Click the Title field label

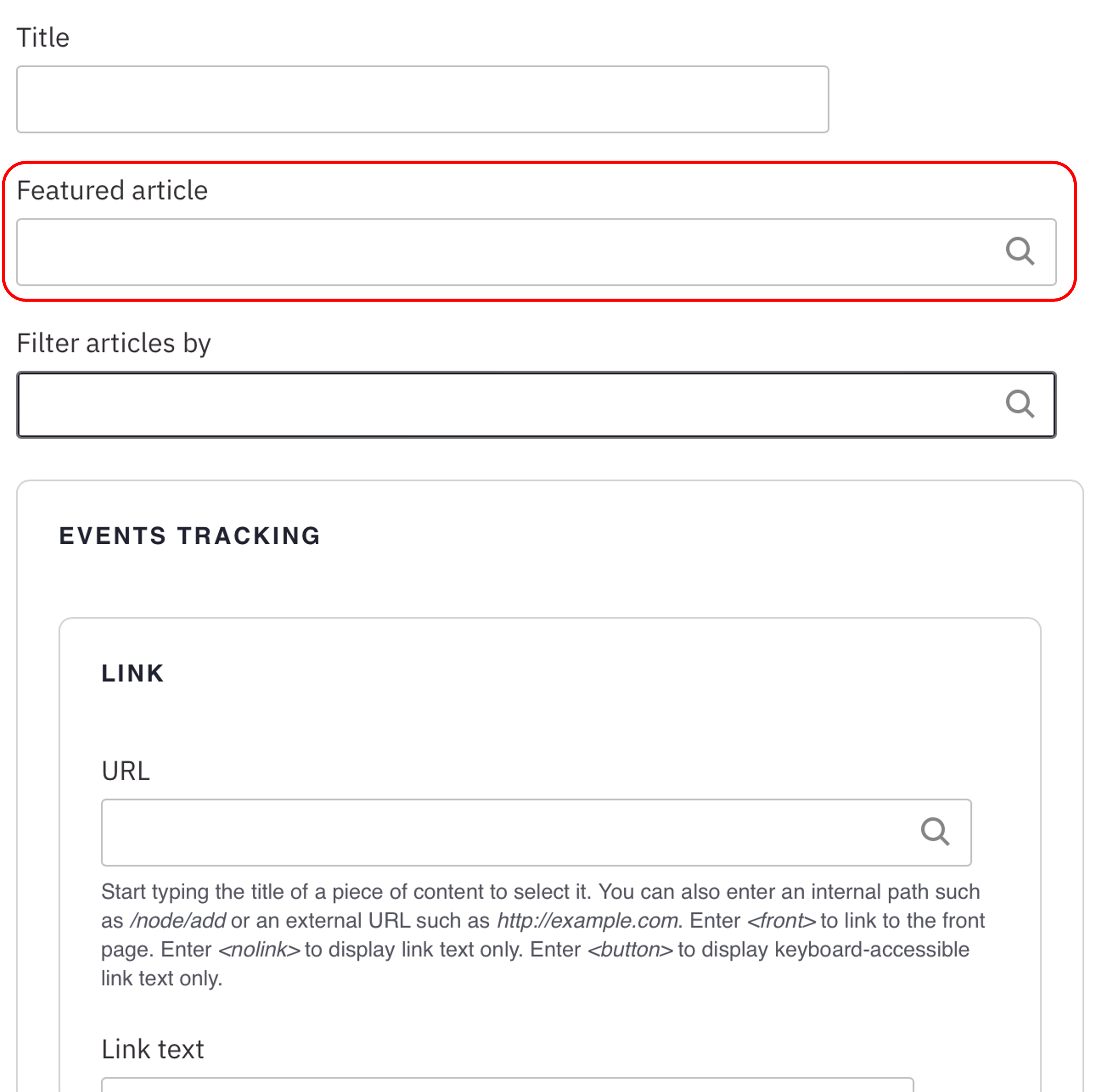(x=43, y=38)
